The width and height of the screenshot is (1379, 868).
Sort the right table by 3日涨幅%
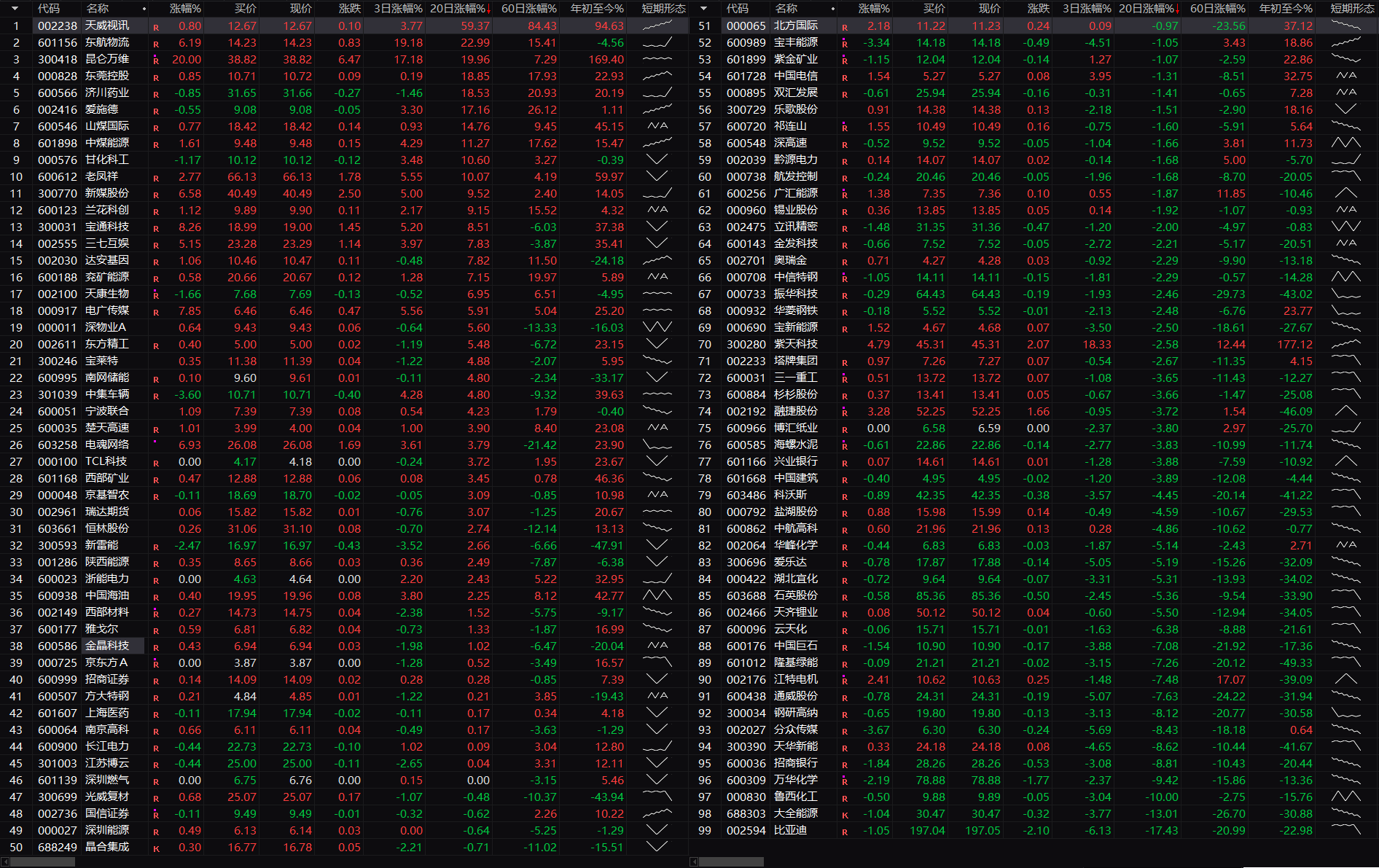pos(1087,9)
